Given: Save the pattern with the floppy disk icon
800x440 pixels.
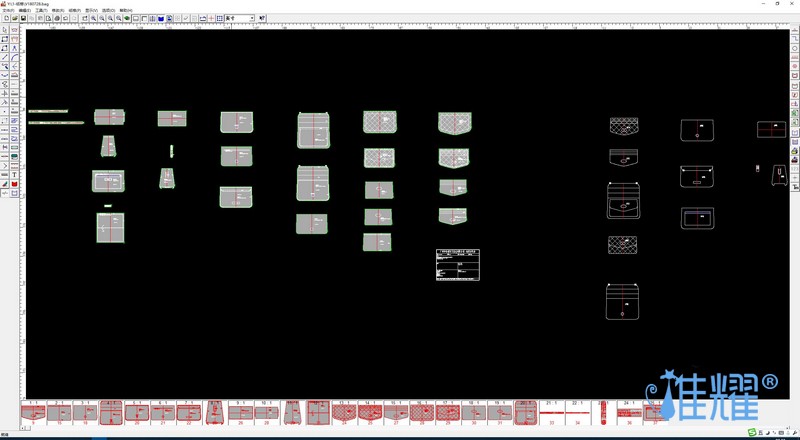Looking at the screenshot, I should 23,18.
